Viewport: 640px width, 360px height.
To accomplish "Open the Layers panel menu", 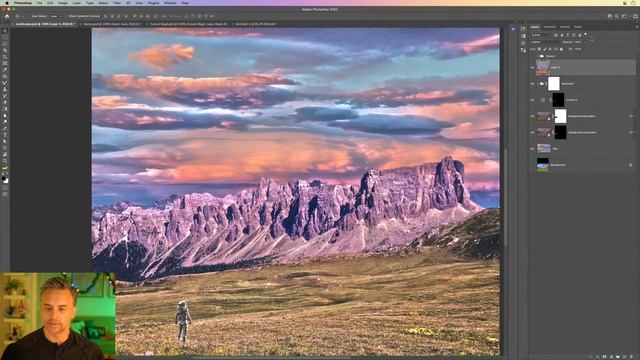I will tap(636, 27).
